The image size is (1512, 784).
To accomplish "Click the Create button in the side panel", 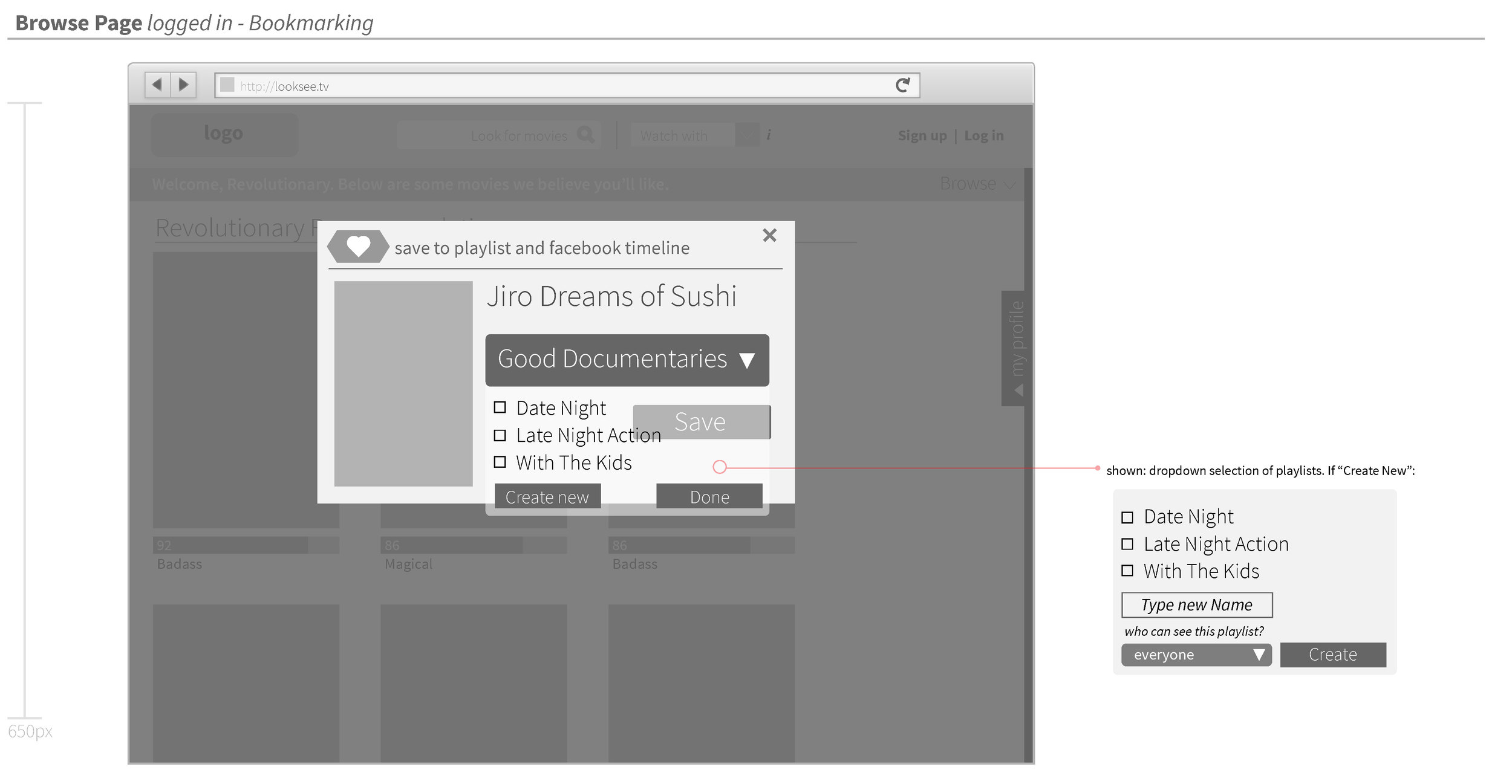I will coord(1333,655).
